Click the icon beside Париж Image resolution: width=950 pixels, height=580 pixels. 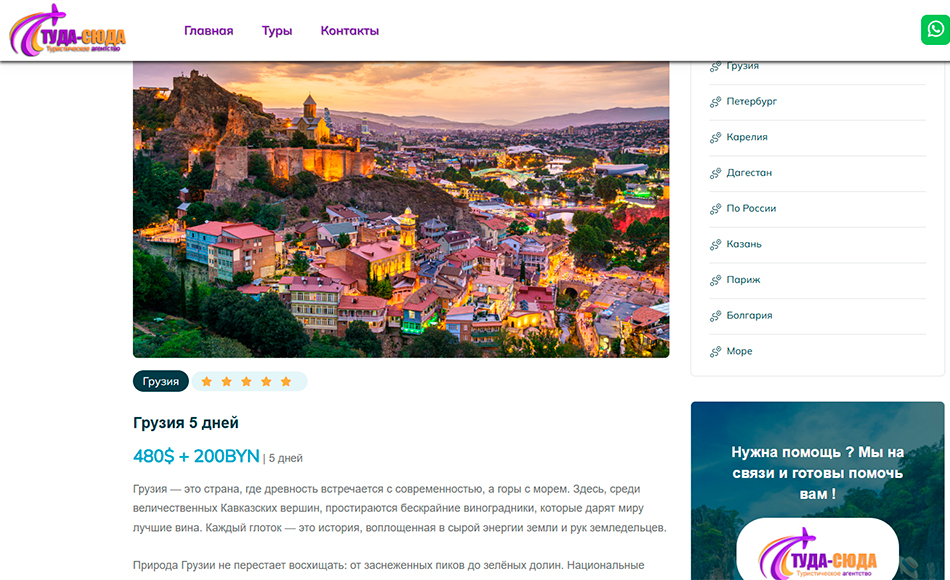point(715,280)
